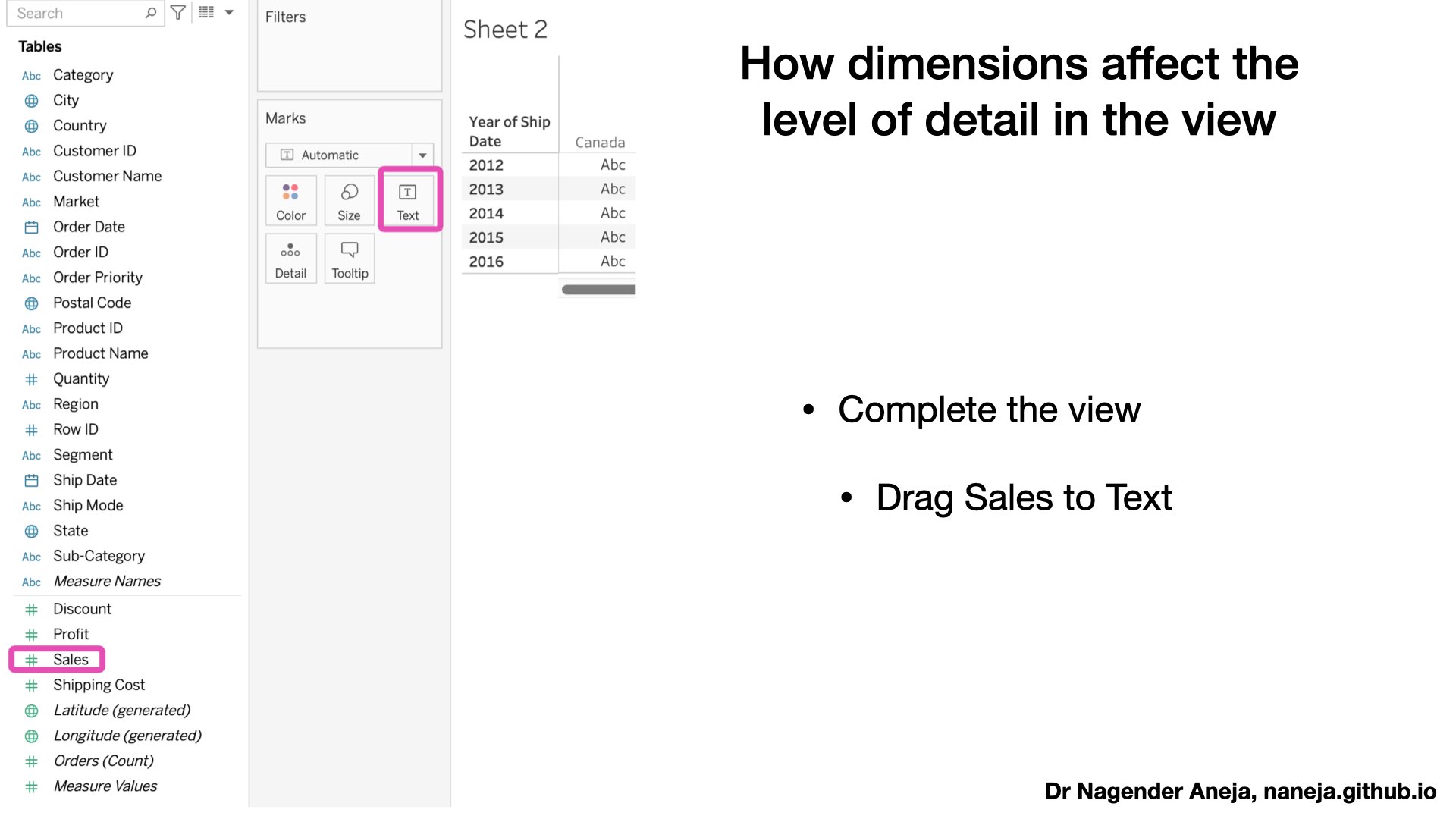Select the 2014 row label

pos(486,214)
